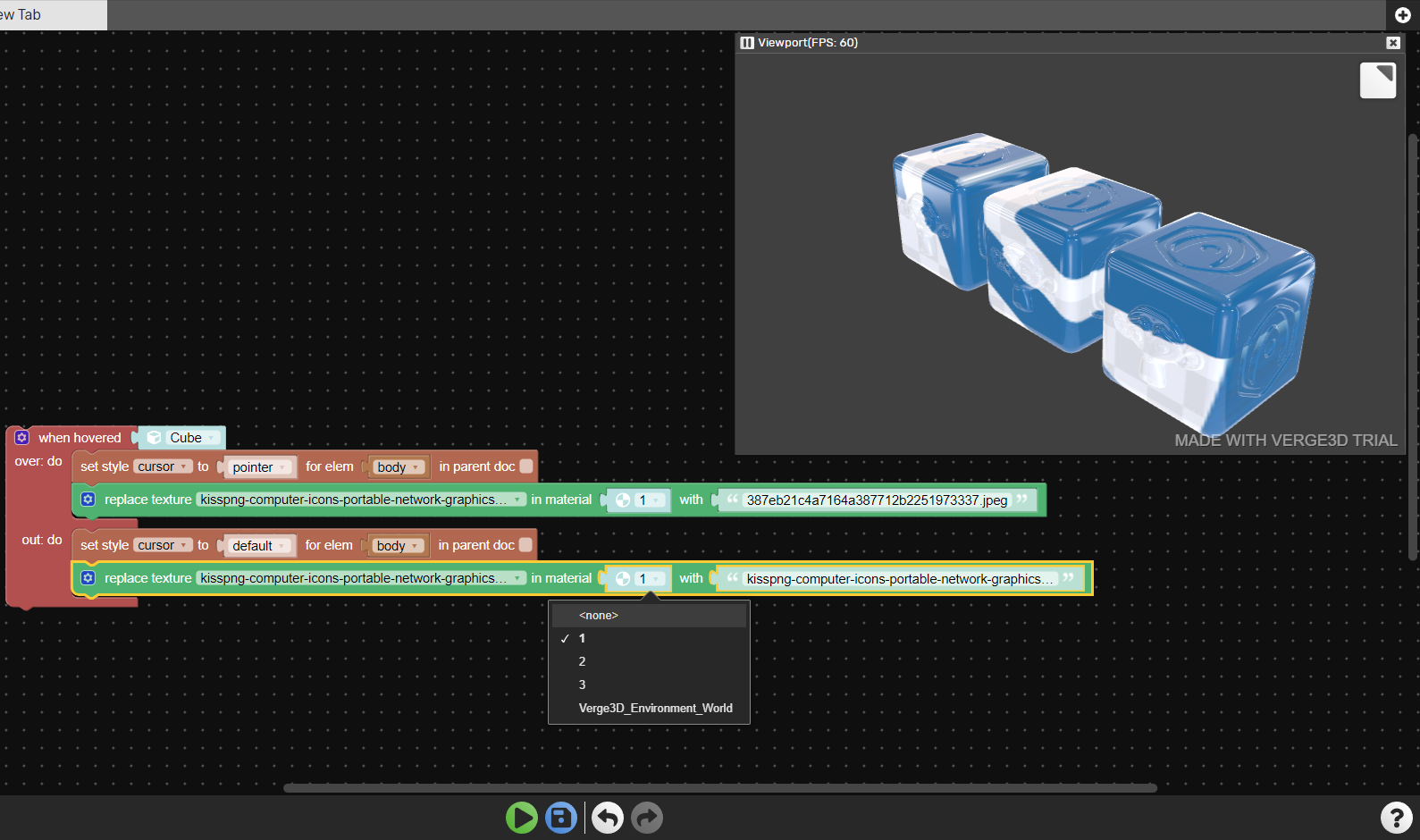Image resolution: width=1420 pixels, height=840 pixels.
Task: Open cursor style dropdown in out branch
Action: pos(163,545)
